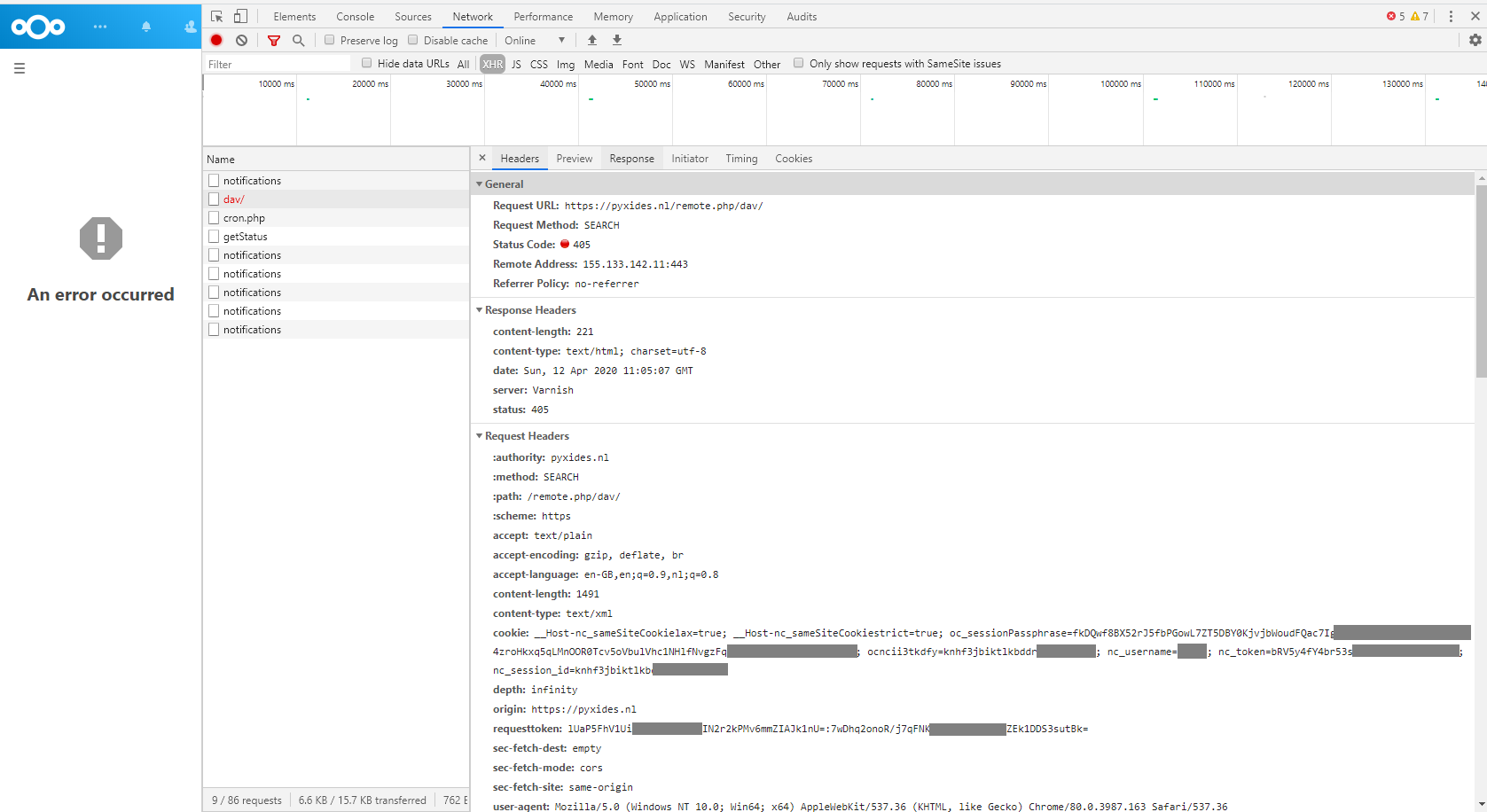View the Timing tab
1487x812 pixels.
pyautogui.click(x=741, y=159)
